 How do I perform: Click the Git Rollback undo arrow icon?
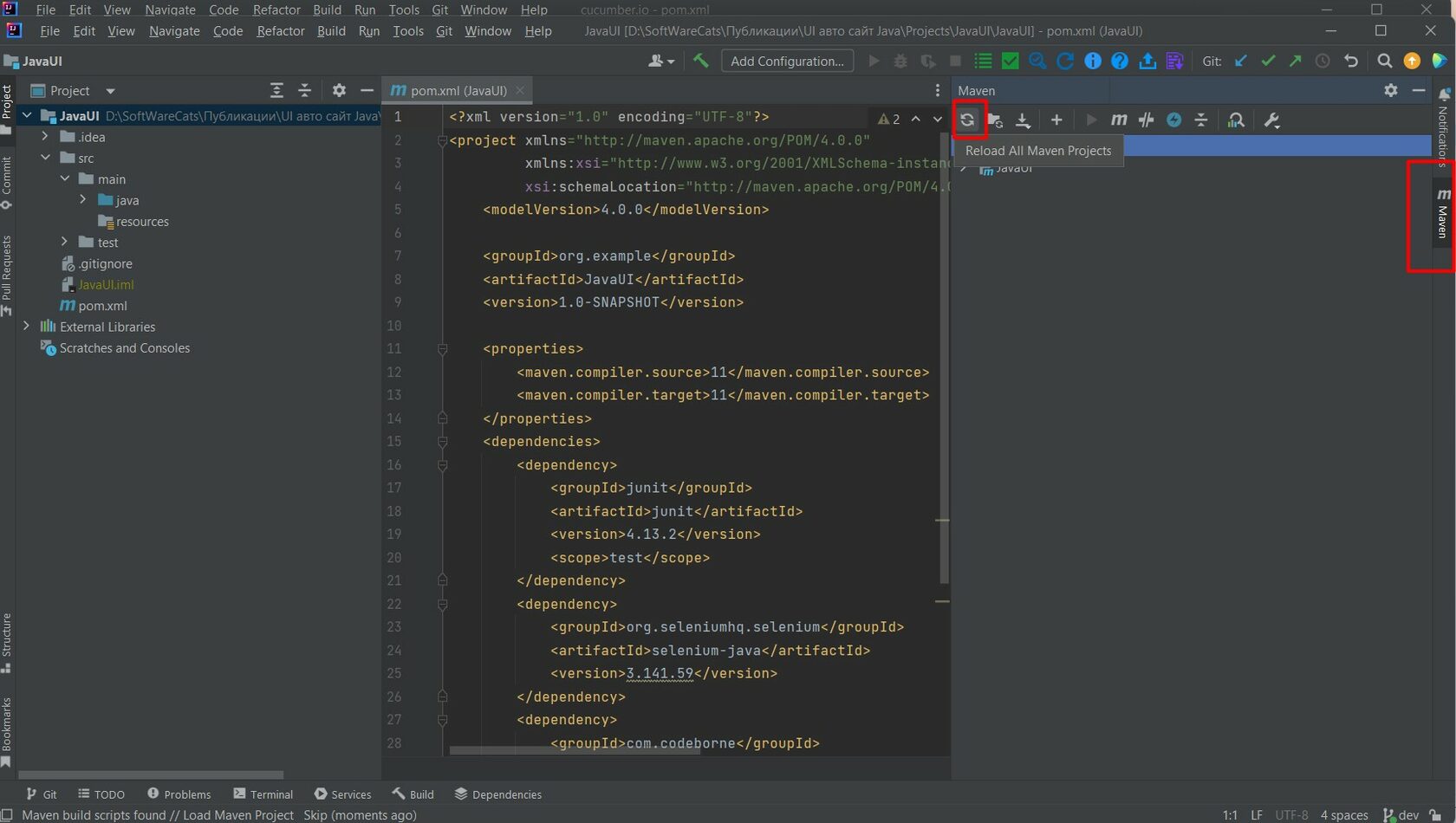coord(1350,61)
